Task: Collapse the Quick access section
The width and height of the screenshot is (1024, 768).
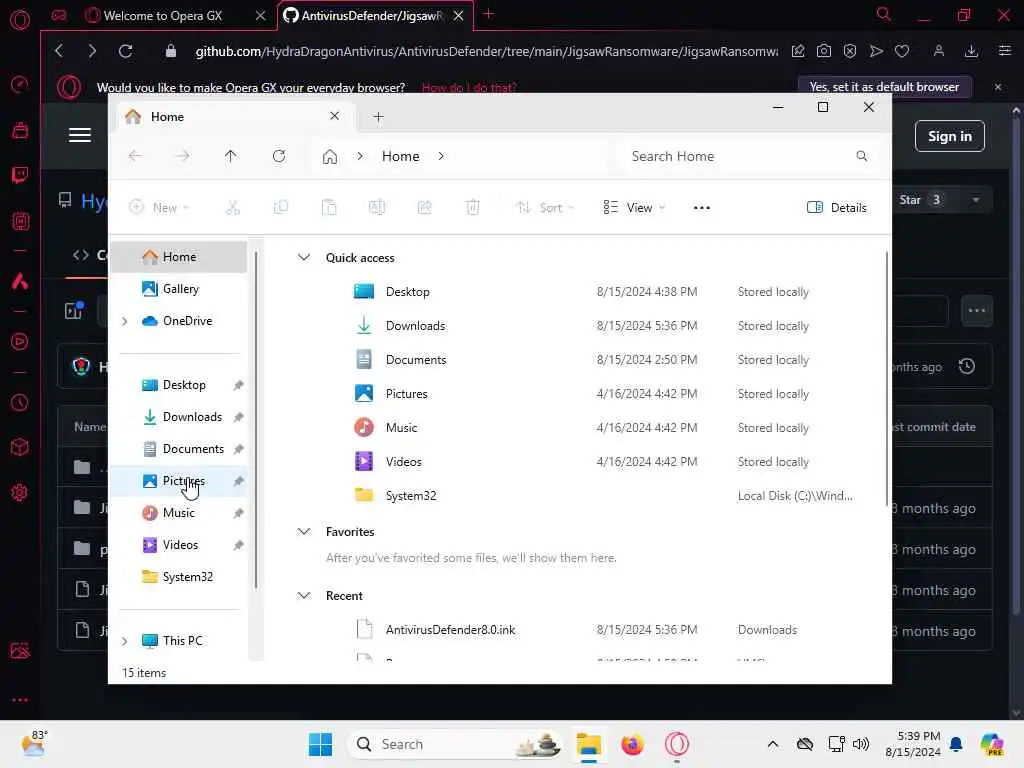Action: coord(304,257)
